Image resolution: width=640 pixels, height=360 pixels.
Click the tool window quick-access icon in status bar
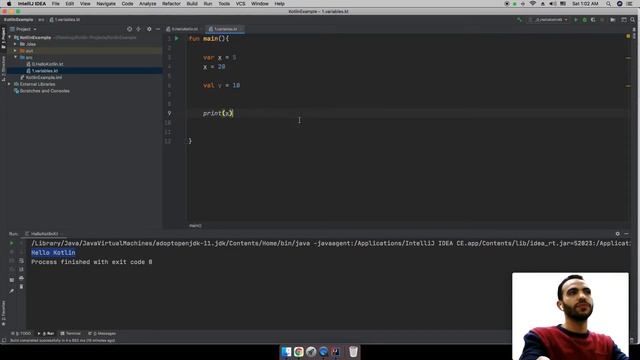click(x=4, y=340)
